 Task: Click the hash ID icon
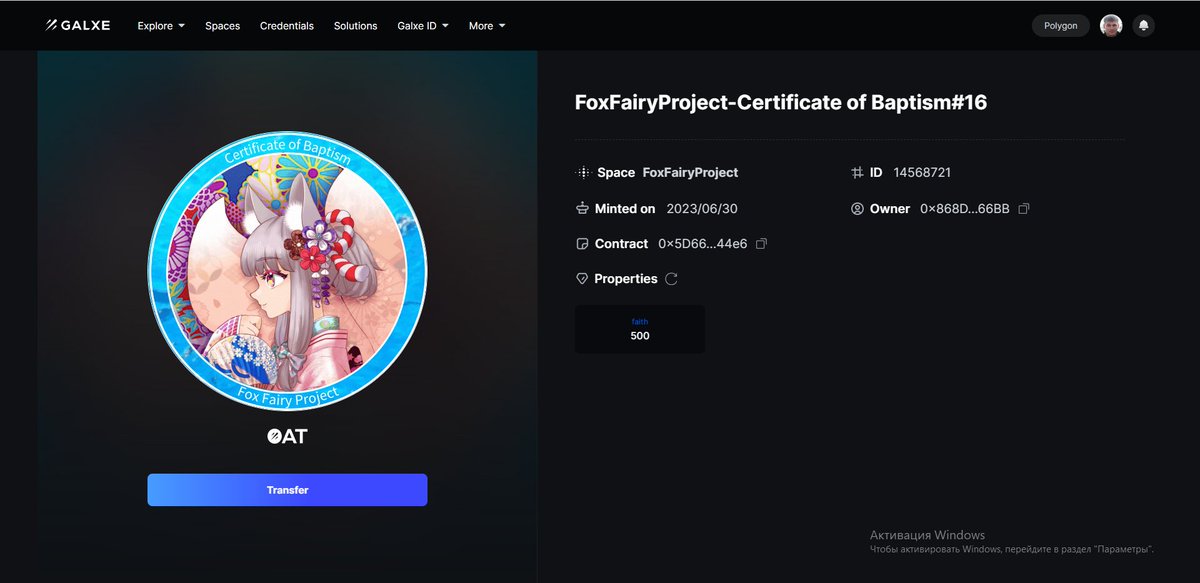[857, 172]
